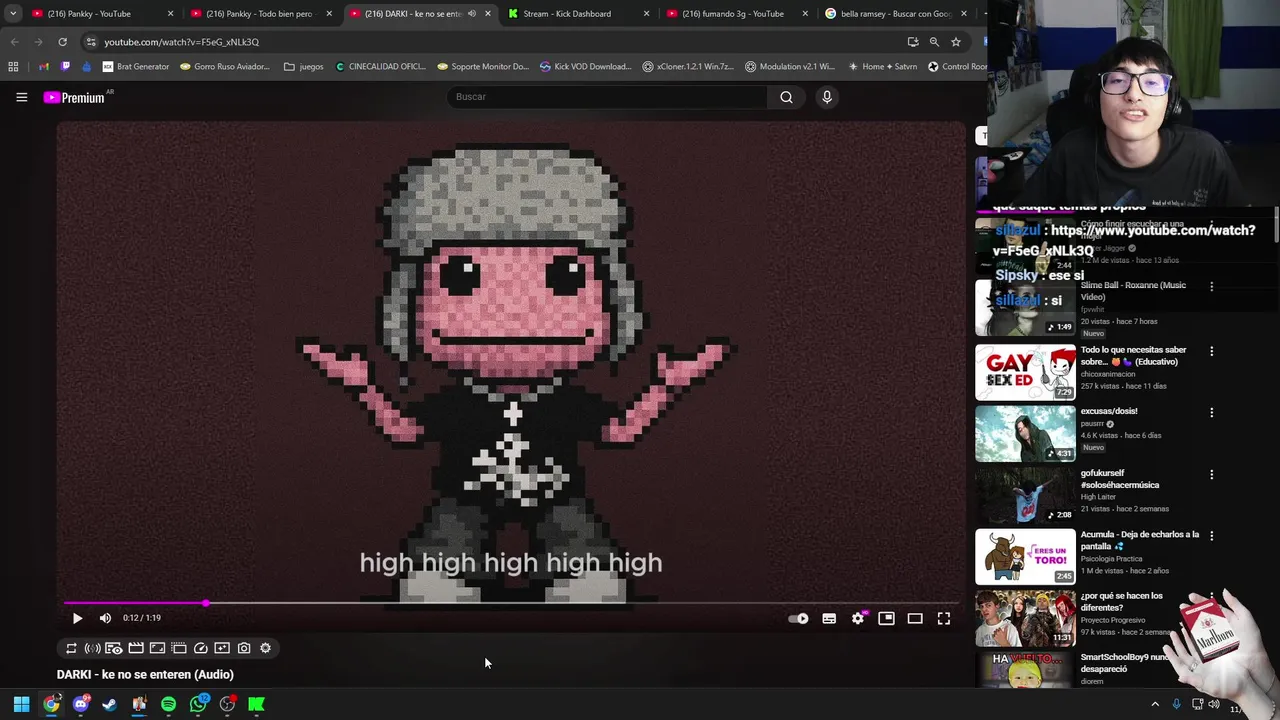This screenshot has width=1280, height=720.
Task: Reload the current page
Action: coord(62,42)
